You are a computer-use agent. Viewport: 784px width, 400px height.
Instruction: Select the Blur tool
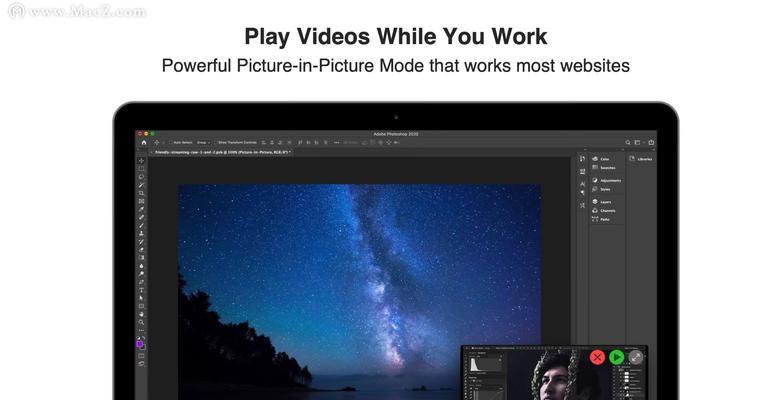142,265
